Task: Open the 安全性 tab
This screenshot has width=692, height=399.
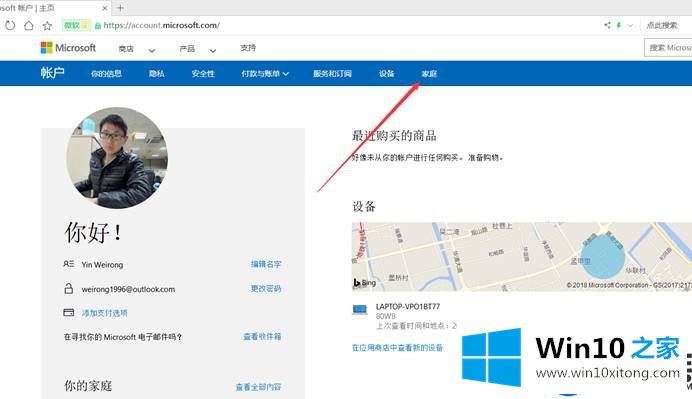Action: click(203, 74)
